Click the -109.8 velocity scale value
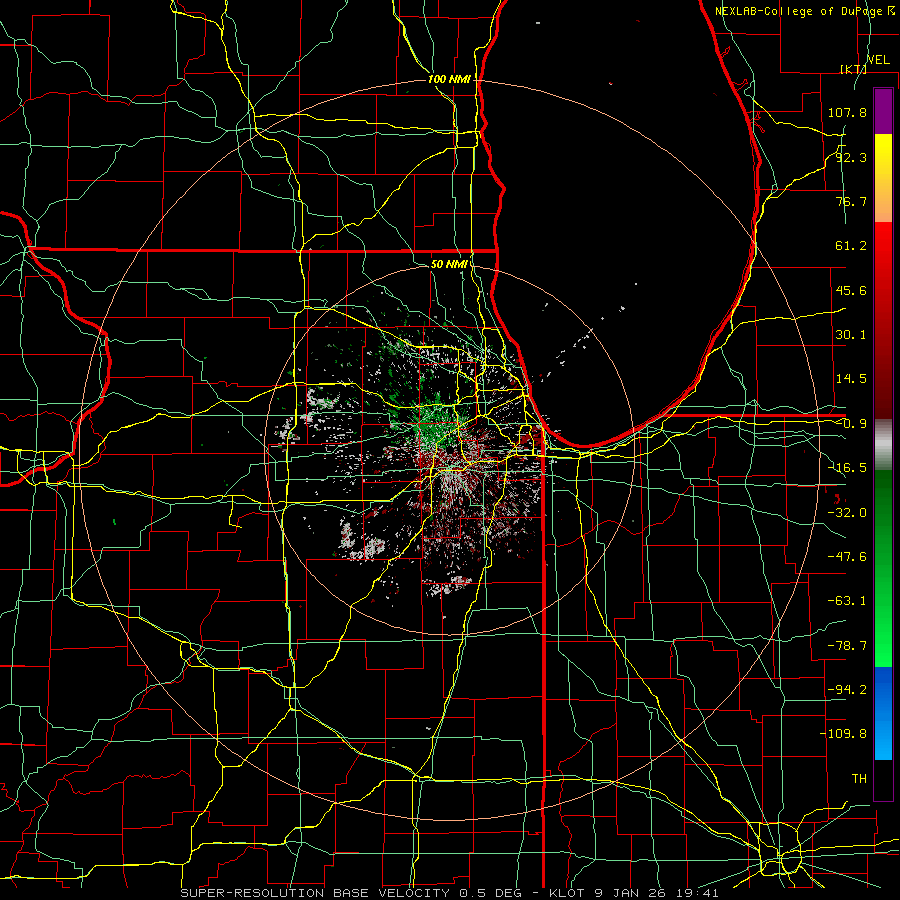900x900 pixels. [843, 734]
